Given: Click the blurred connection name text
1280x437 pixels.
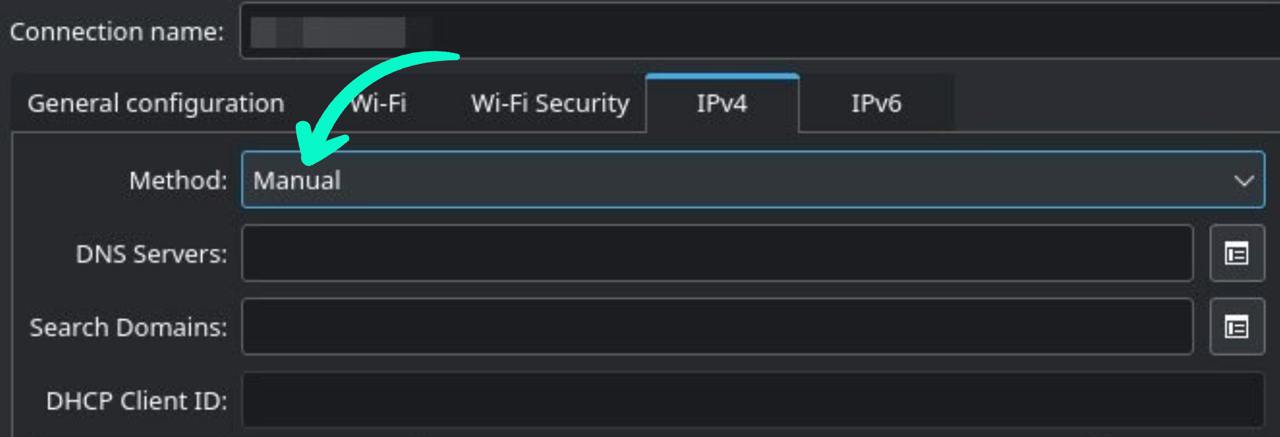Looking at the screenshot, I should (x=328, y=31).
